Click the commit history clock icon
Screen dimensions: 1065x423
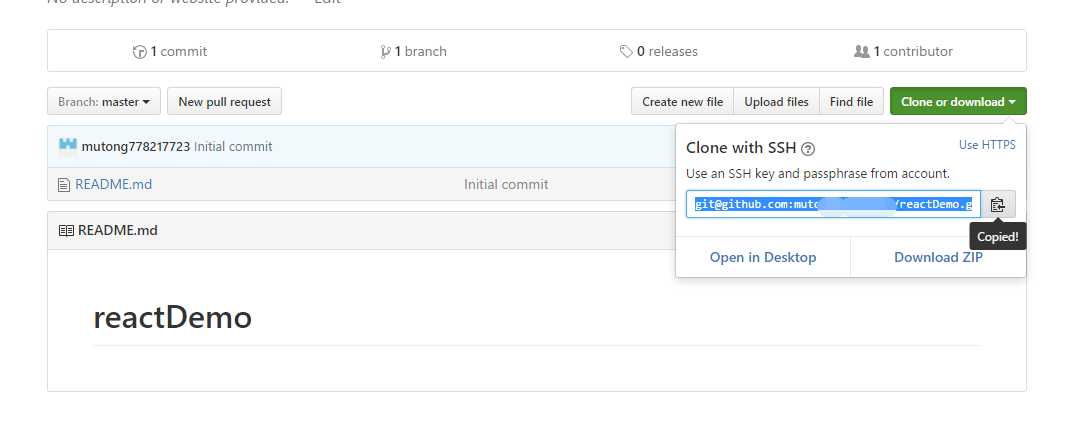140,52
